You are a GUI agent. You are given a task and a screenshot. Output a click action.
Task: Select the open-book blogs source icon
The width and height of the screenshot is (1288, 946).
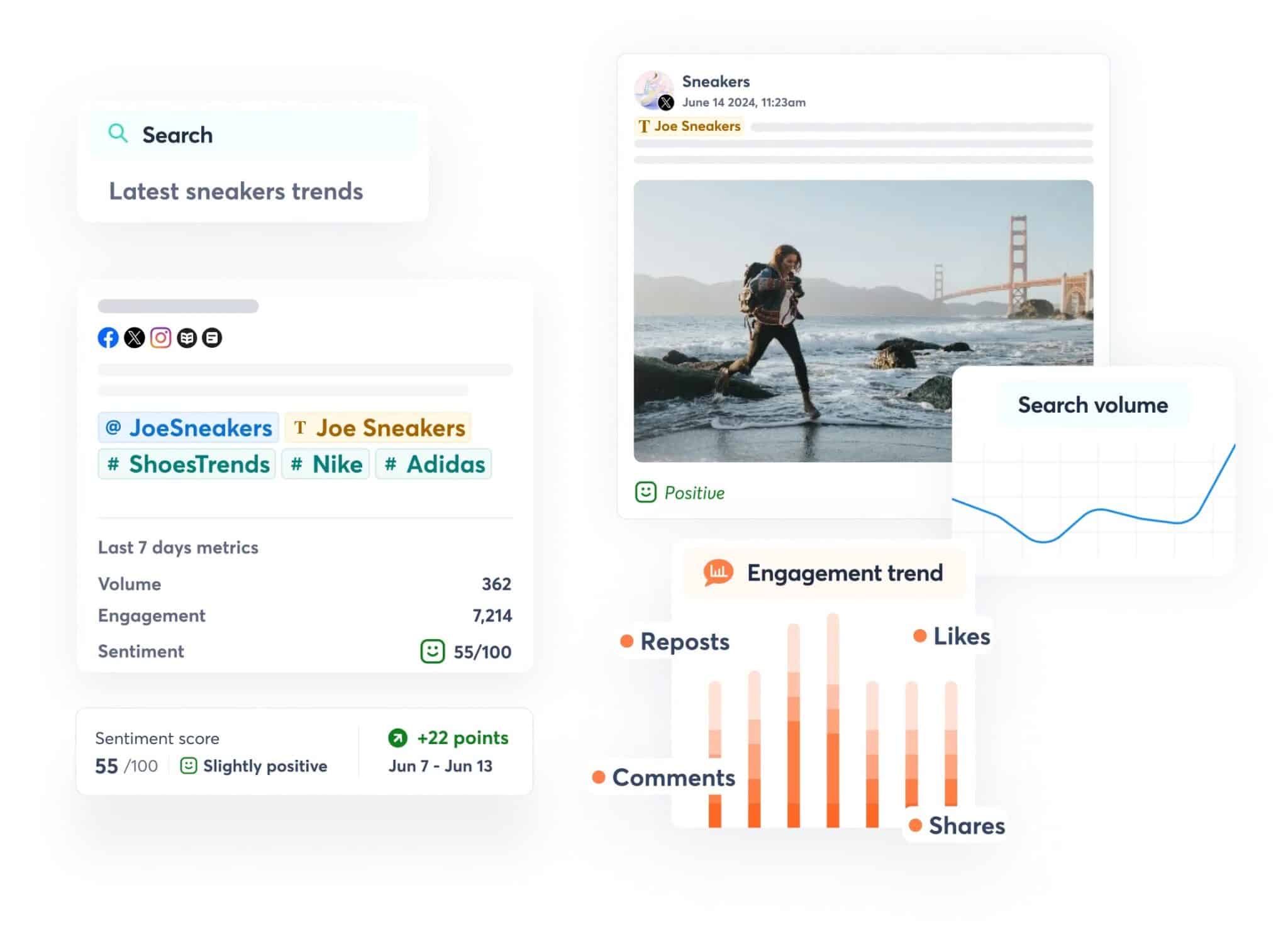pos(187,338)
